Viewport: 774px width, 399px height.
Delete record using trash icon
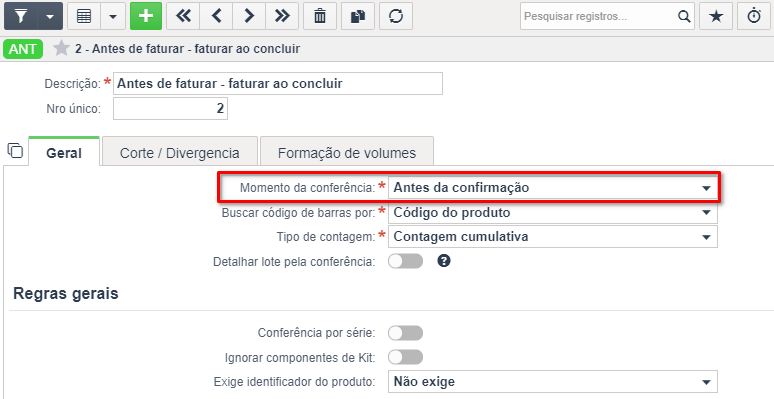(320, 16)
